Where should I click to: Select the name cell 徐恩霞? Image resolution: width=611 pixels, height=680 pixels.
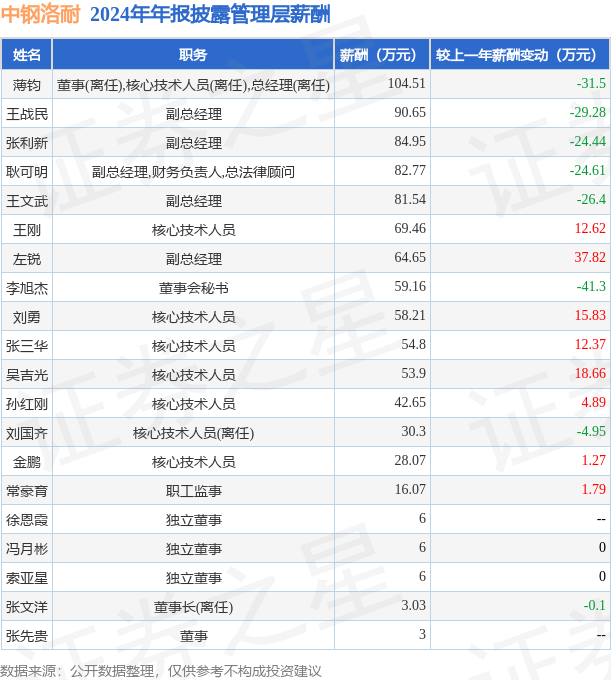click(x=26, y=520)
